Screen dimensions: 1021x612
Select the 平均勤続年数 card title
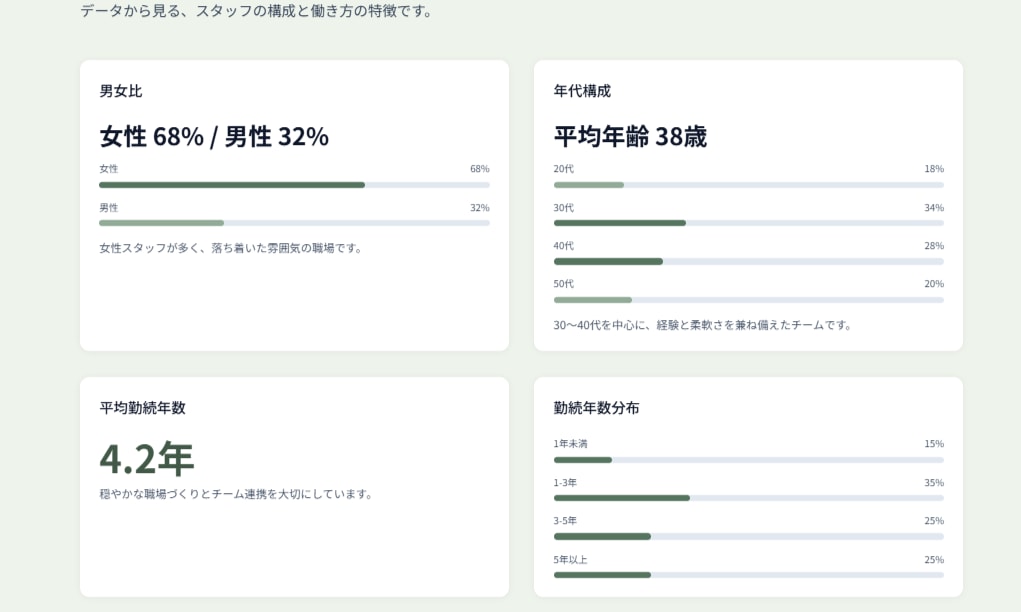pyautogui.click(x=143, y=408)
